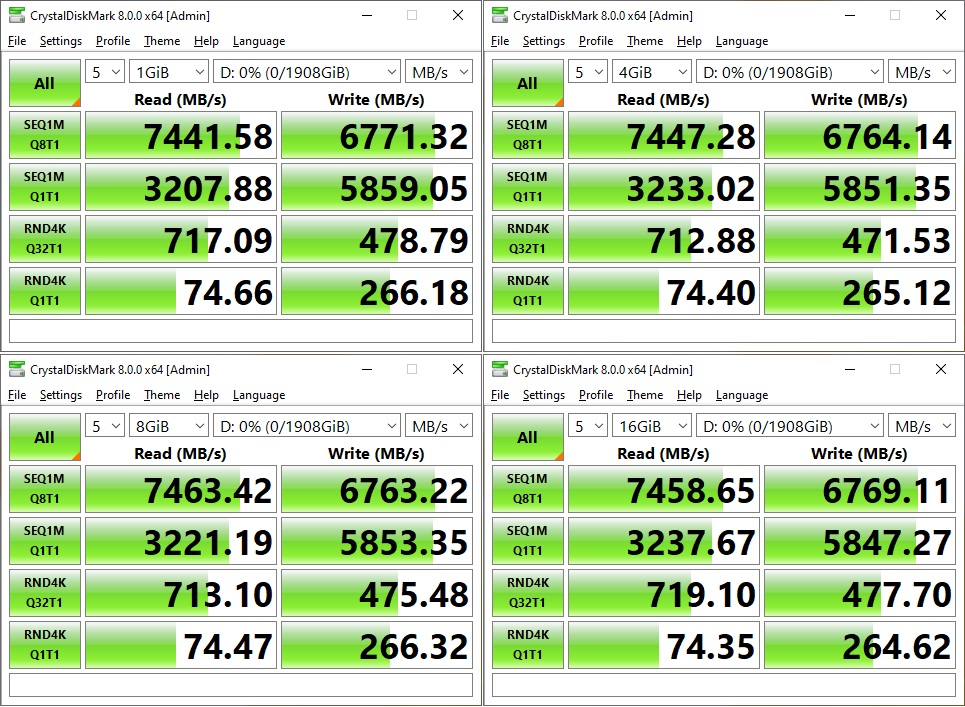Run the SEQ1M Q1T1 test in the 16GiB window
965x707 pixels.
[527, 541]
